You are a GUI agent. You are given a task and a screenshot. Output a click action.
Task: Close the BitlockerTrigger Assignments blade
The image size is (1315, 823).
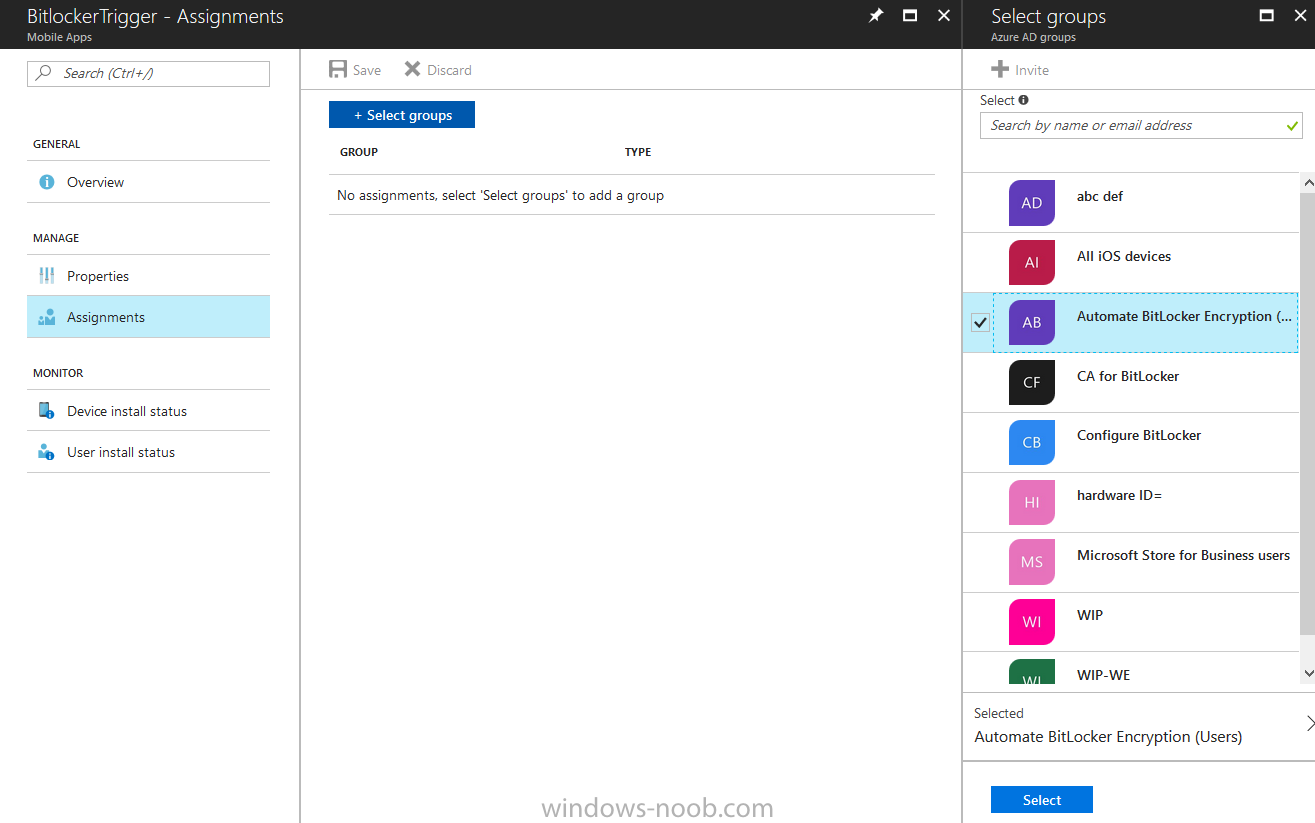(x=944, y=16)
